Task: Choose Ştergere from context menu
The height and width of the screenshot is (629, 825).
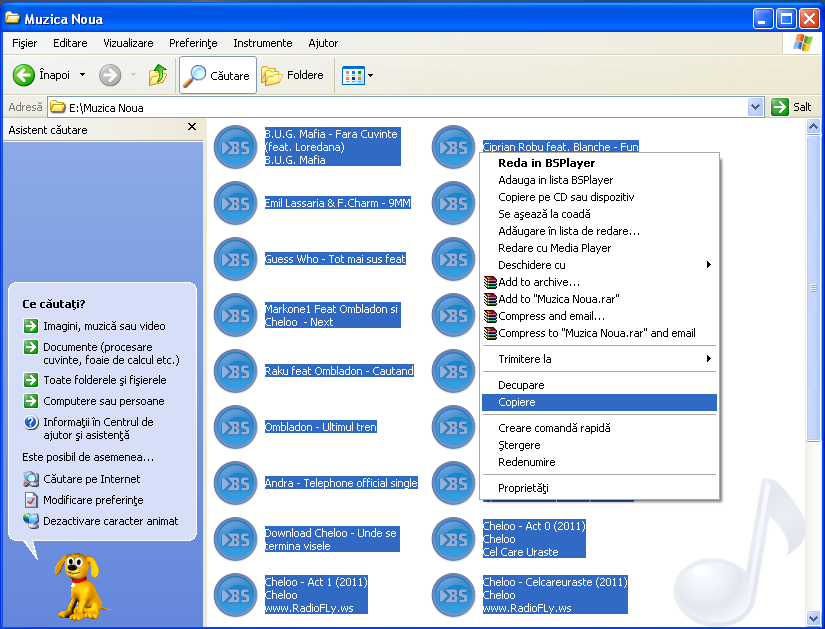Action: [599, 445]
